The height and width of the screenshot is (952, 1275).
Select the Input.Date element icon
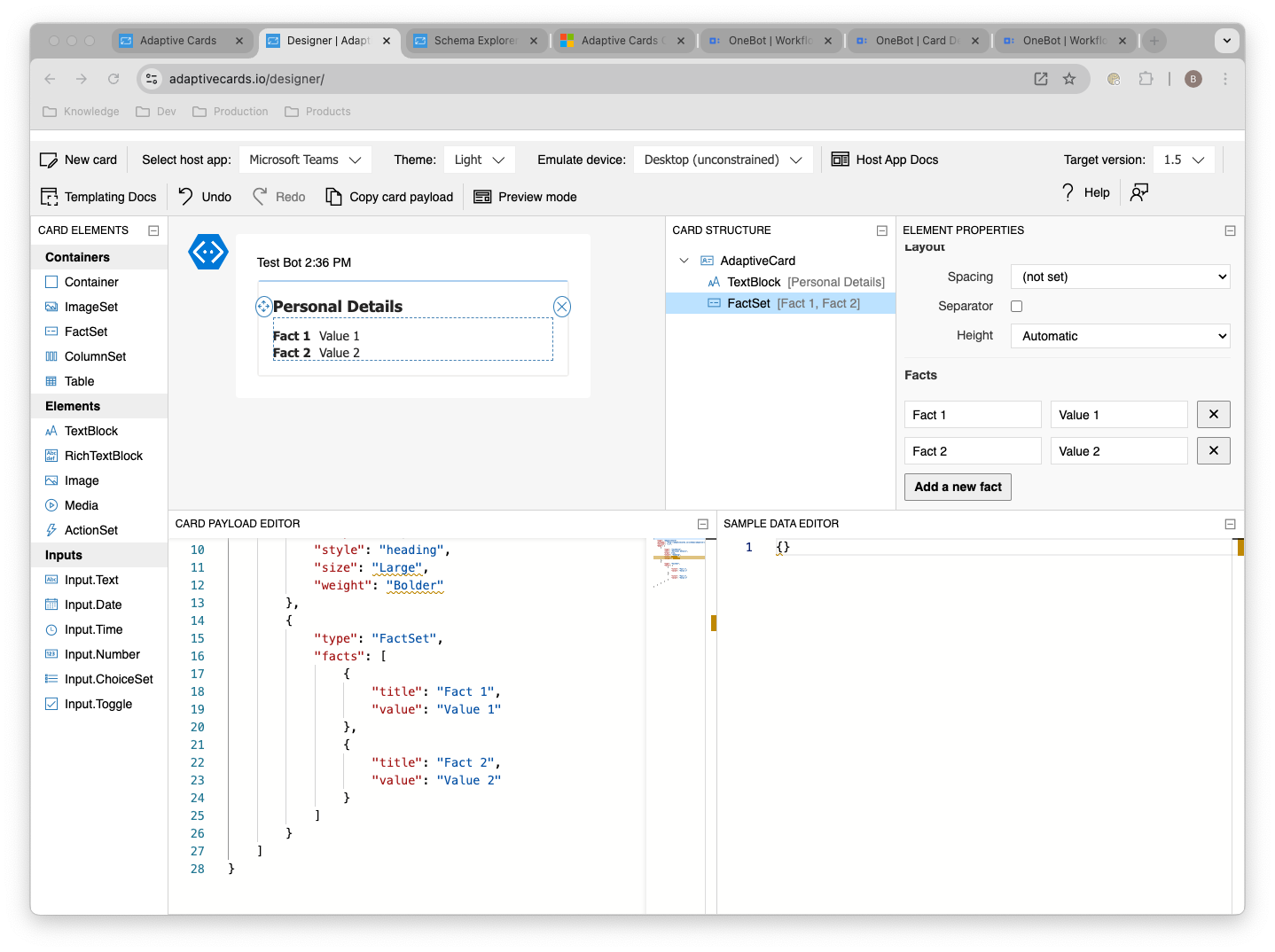click(x=51, y=605)
